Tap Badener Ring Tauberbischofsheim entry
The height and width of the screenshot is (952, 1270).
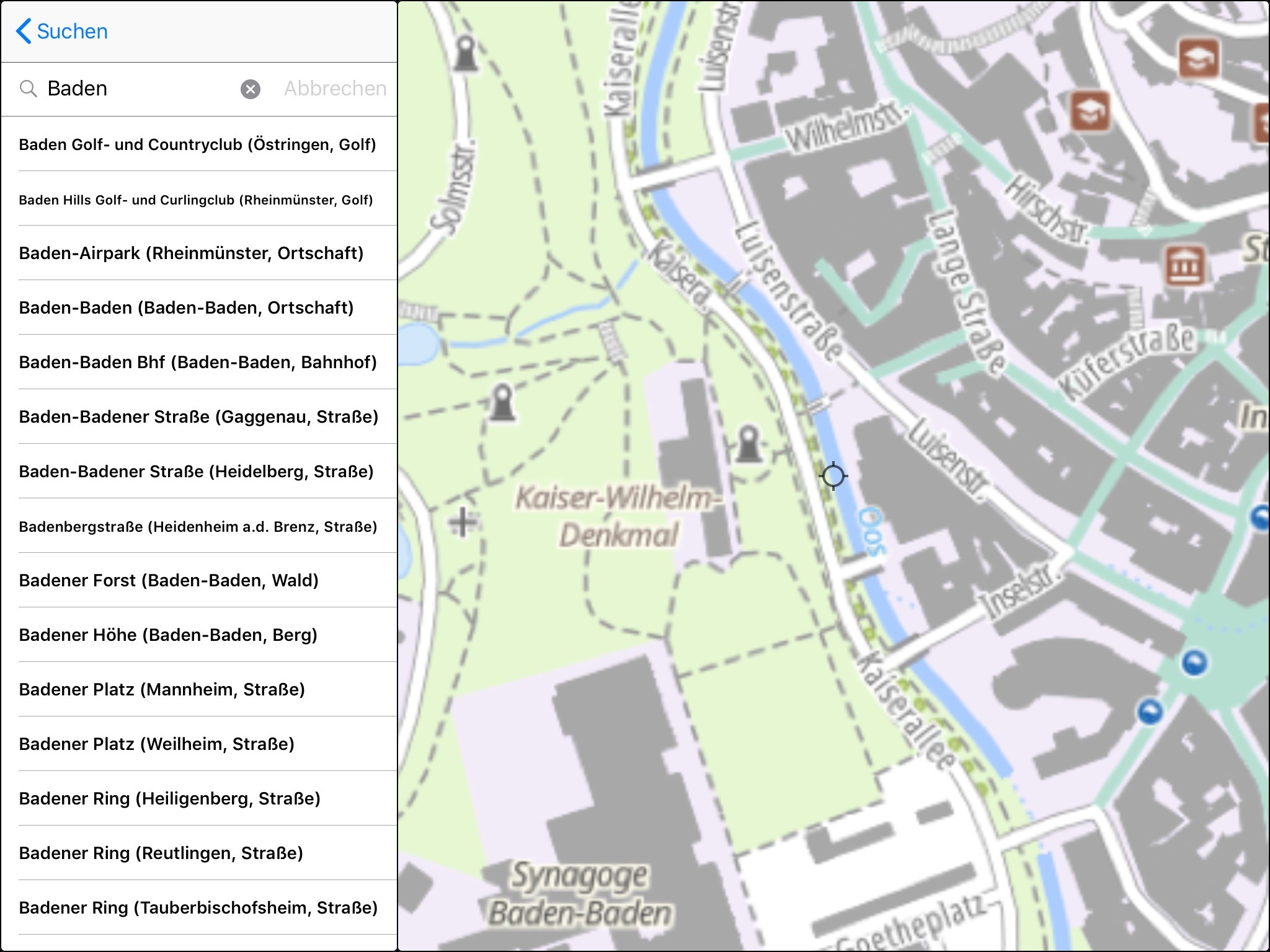(x=198, y=907)
